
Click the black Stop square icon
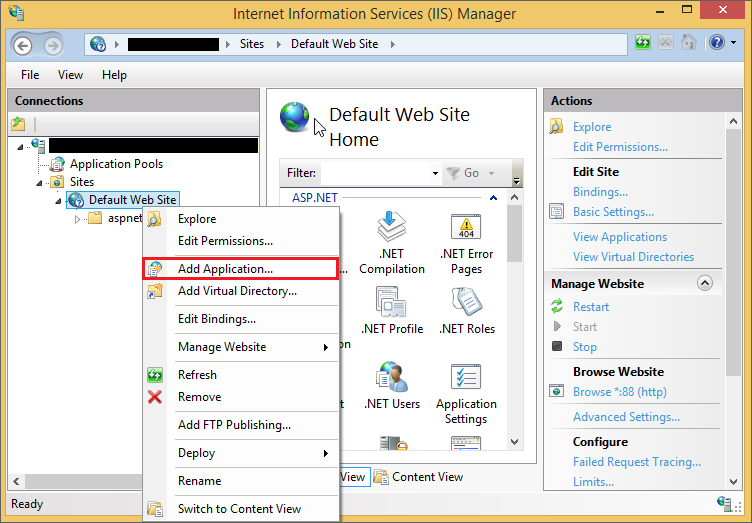click(557, 346)
